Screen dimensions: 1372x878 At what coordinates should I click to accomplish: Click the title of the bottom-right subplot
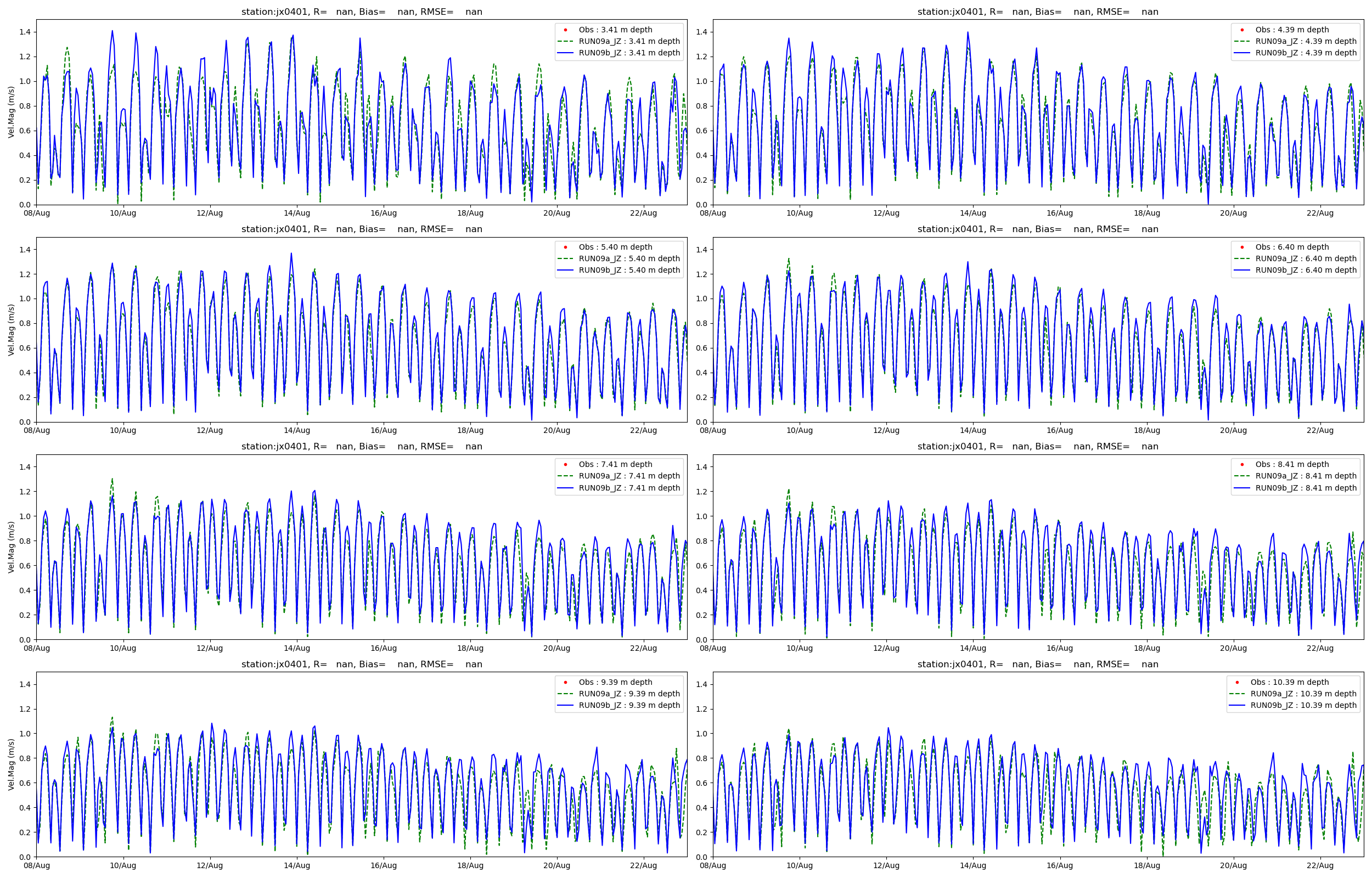coord(1037,664)
